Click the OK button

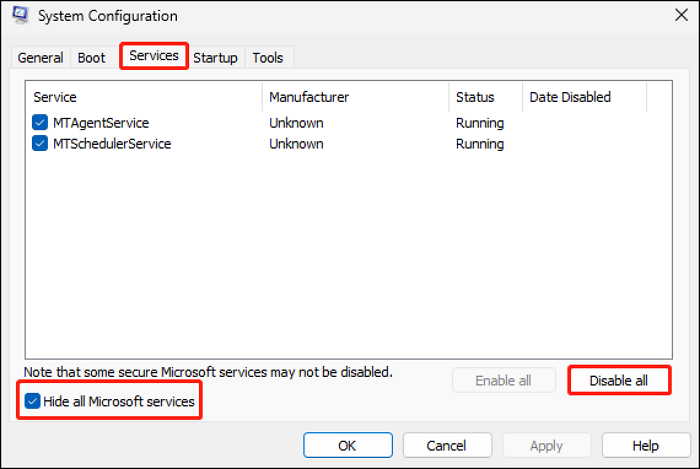tap(347, 445)
